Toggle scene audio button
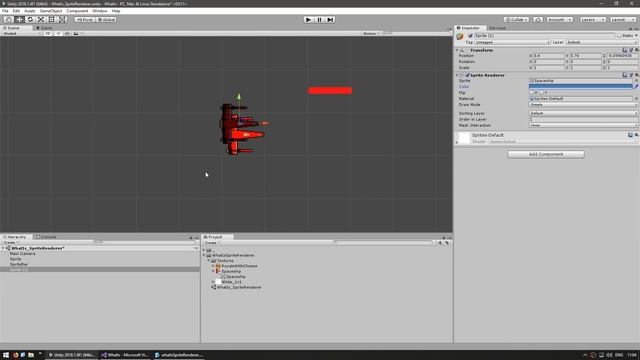Image resolution: width=640 pixels, height=360 pixels. (67, 33)
